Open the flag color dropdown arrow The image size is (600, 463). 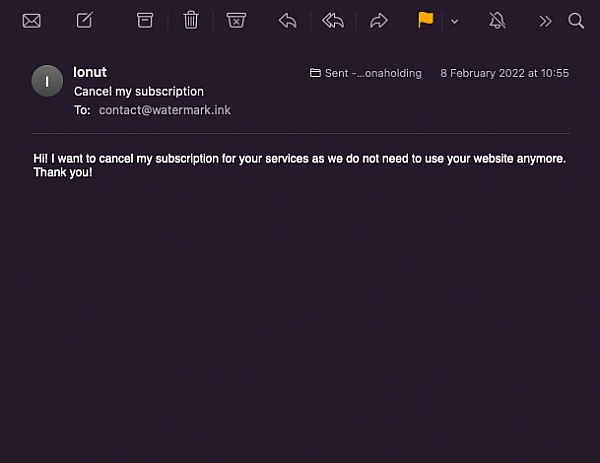455,22
